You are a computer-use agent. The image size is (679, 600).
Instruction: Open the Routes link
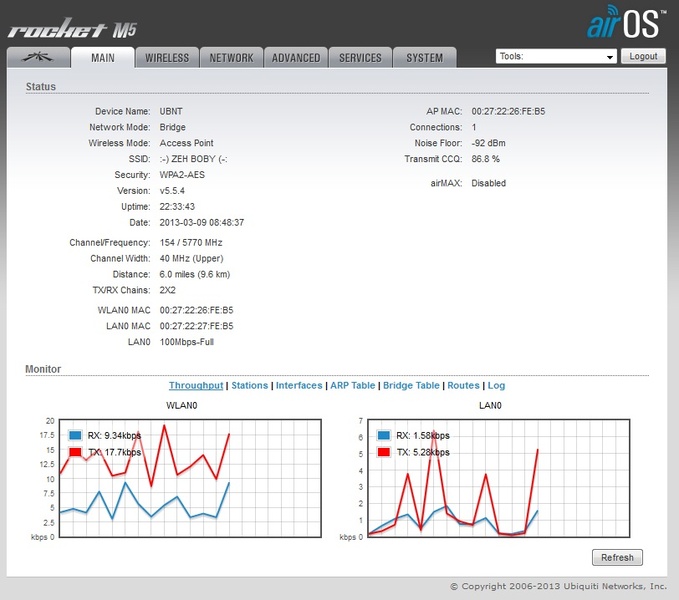click(x=463, y=385)
